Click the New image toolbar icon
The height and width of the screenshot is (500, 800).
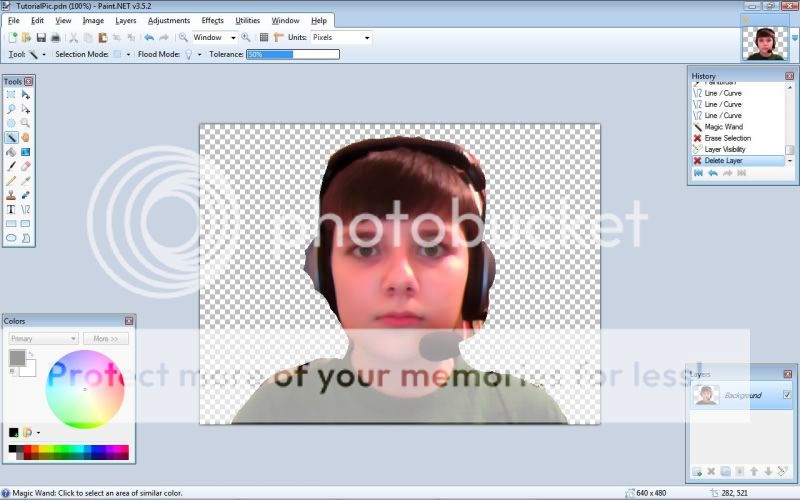tap(12, 37)
